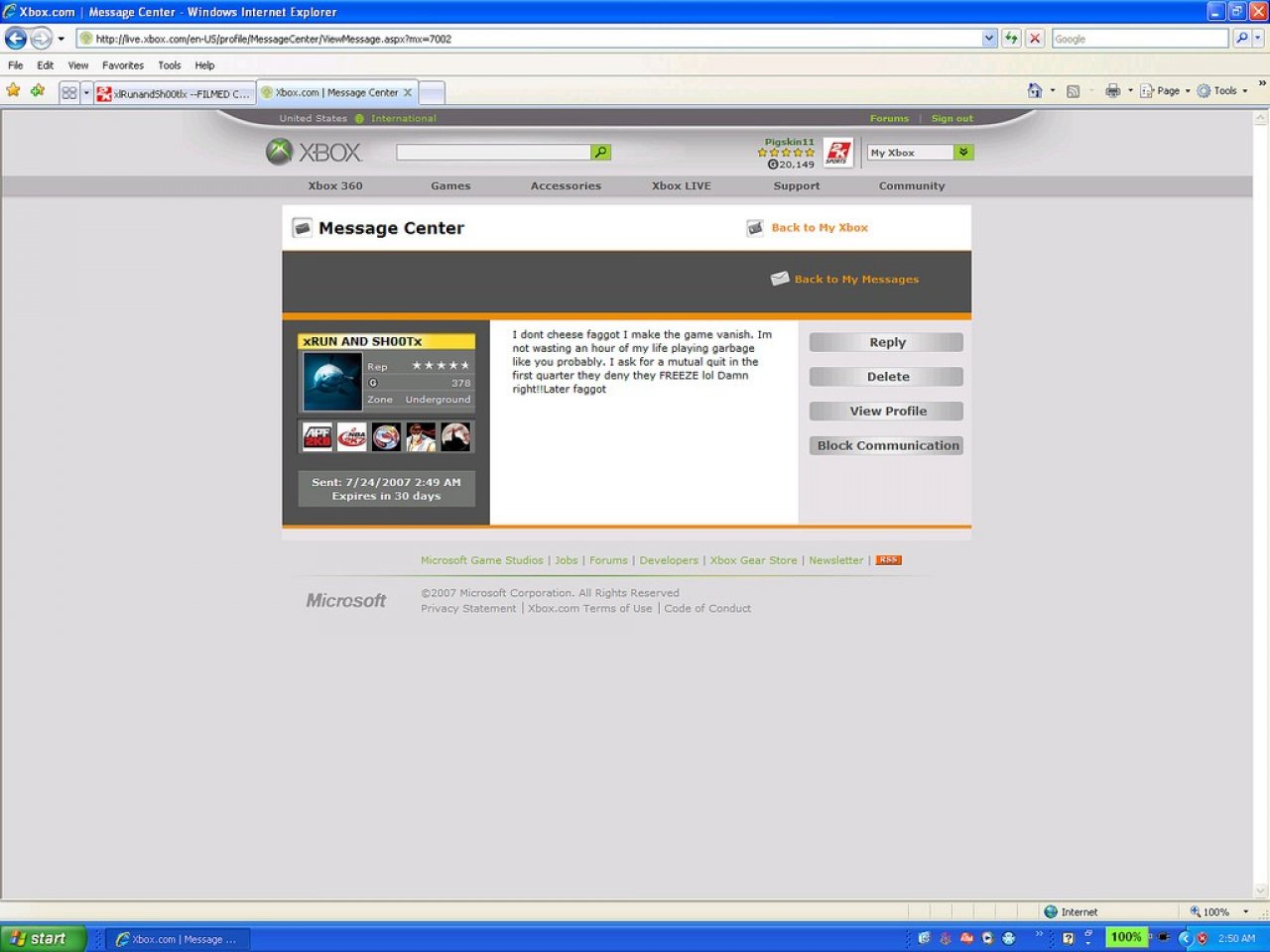Click the Reply button

click(x=886, y=342)
